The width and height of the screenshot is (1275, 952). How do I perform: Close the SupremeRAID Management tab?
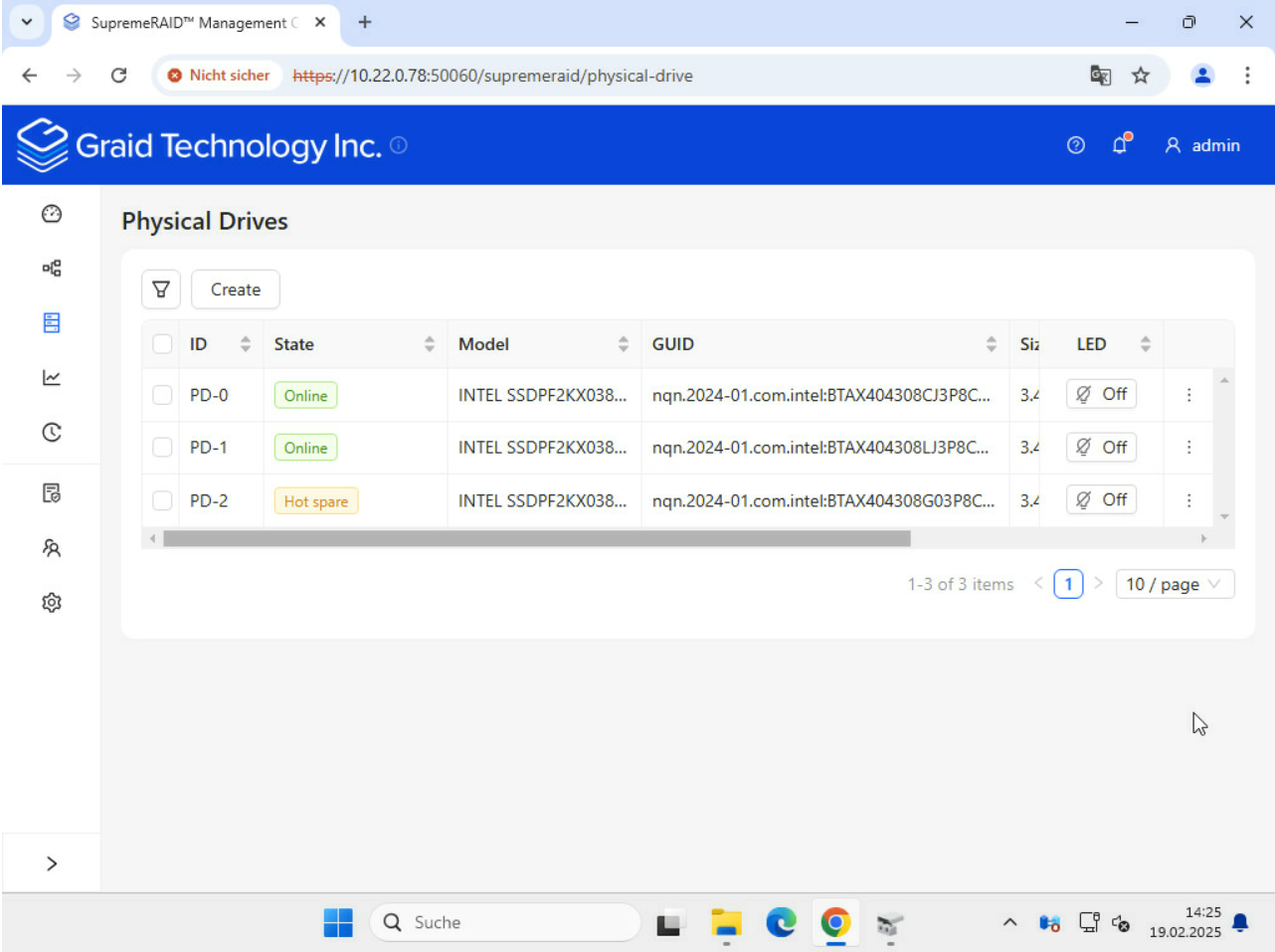[320, 22]
